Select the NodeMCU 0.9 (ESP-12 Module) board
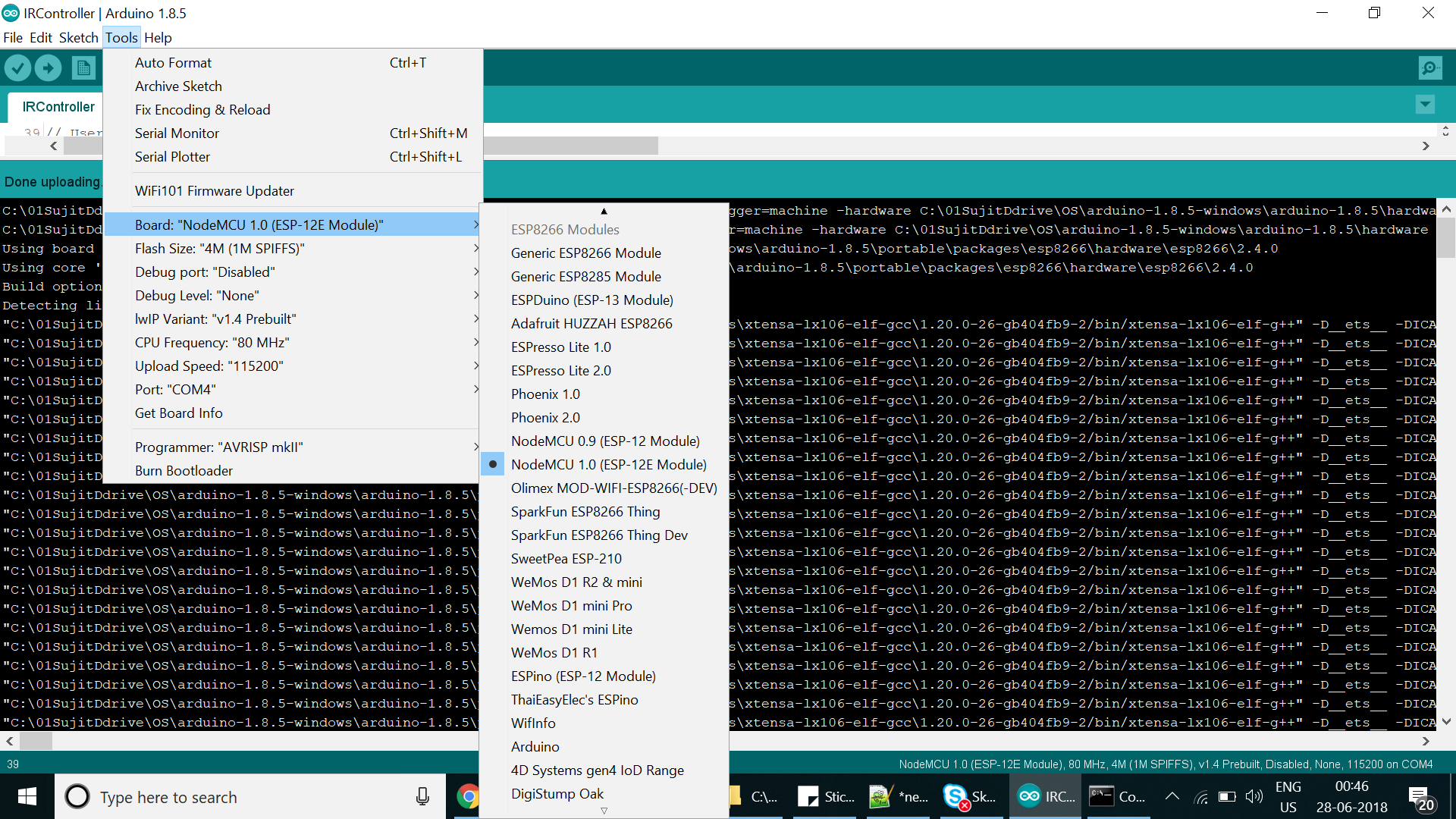The image size is (1456, 819). pos(605,441)
